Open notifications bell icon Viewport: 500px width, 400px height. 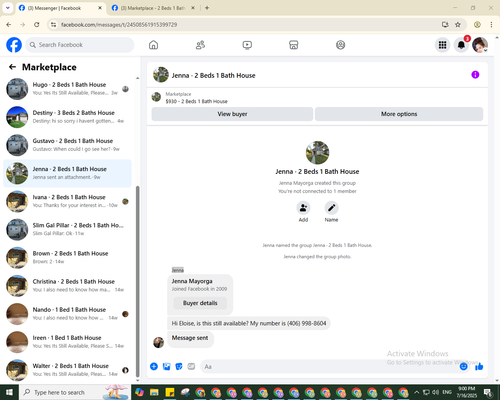(461, 45)
